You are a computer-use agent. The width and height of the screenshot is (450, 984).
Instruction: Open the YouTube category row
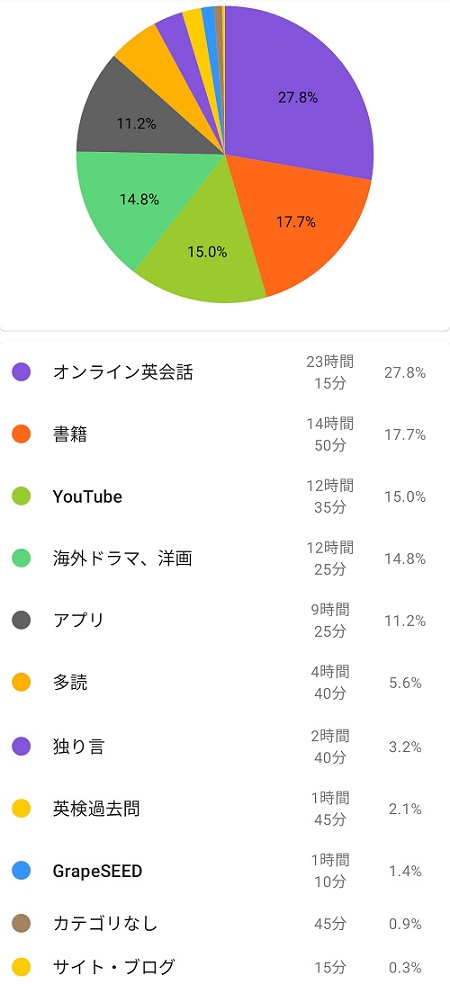coord(225,496)
